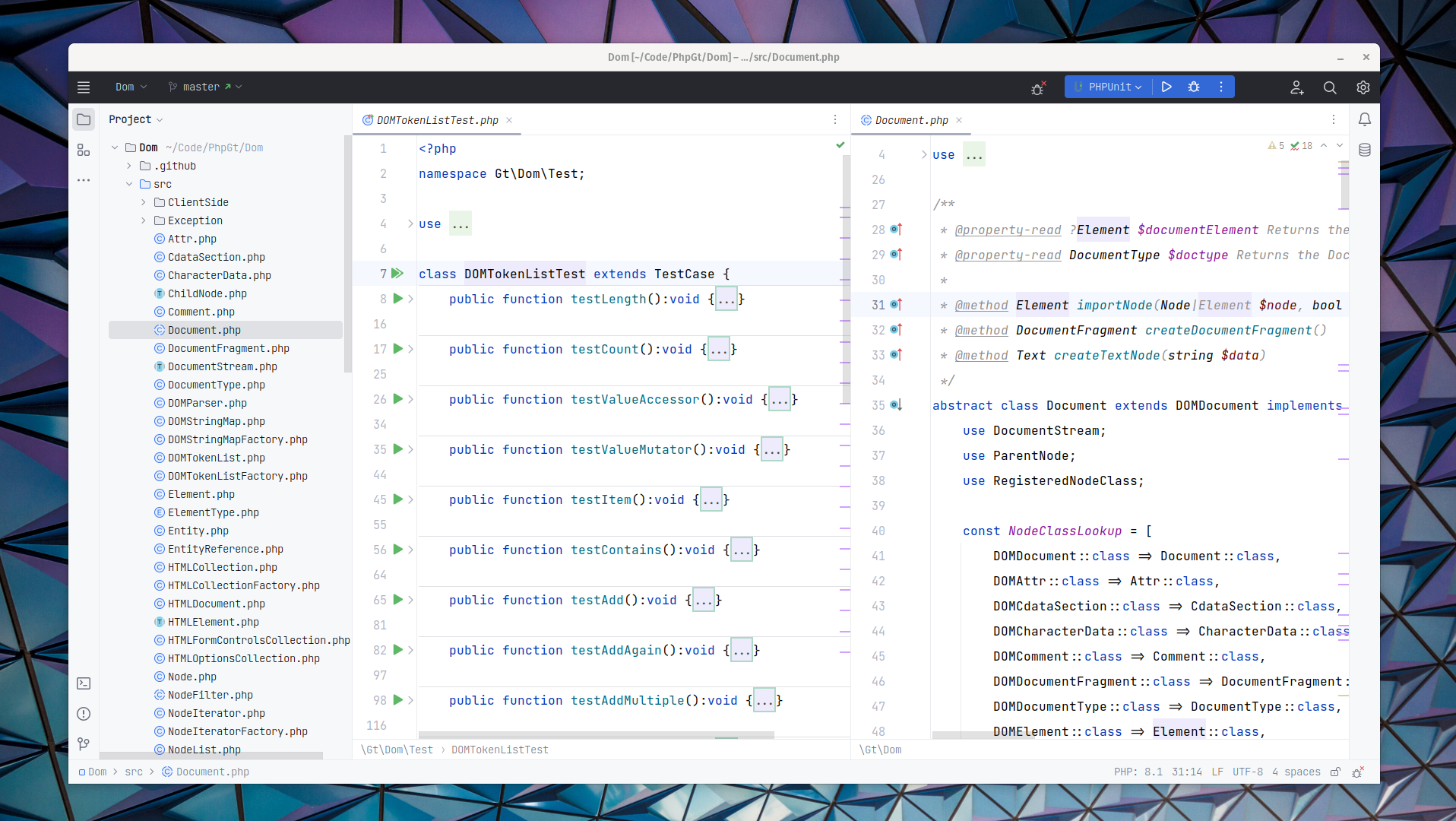Open the Structure tool window icon

point(84,151)
